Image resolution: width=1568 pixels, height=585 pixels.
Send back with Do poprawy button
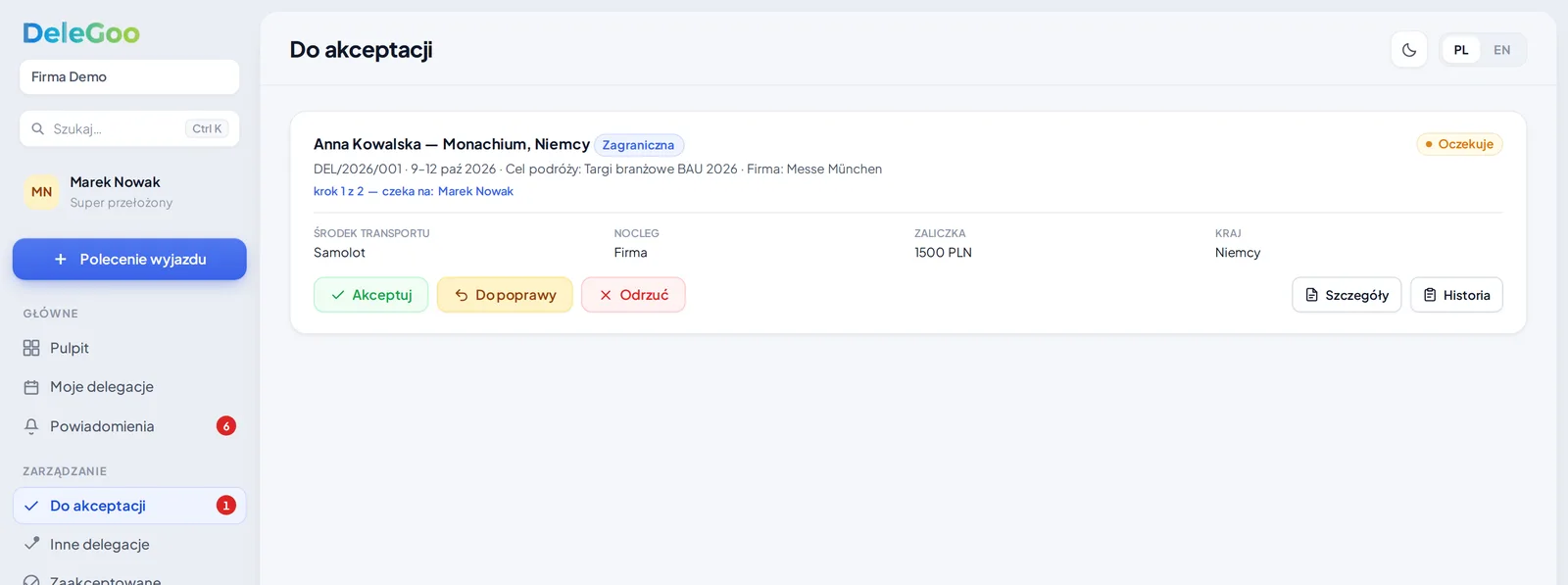(505, 295)
